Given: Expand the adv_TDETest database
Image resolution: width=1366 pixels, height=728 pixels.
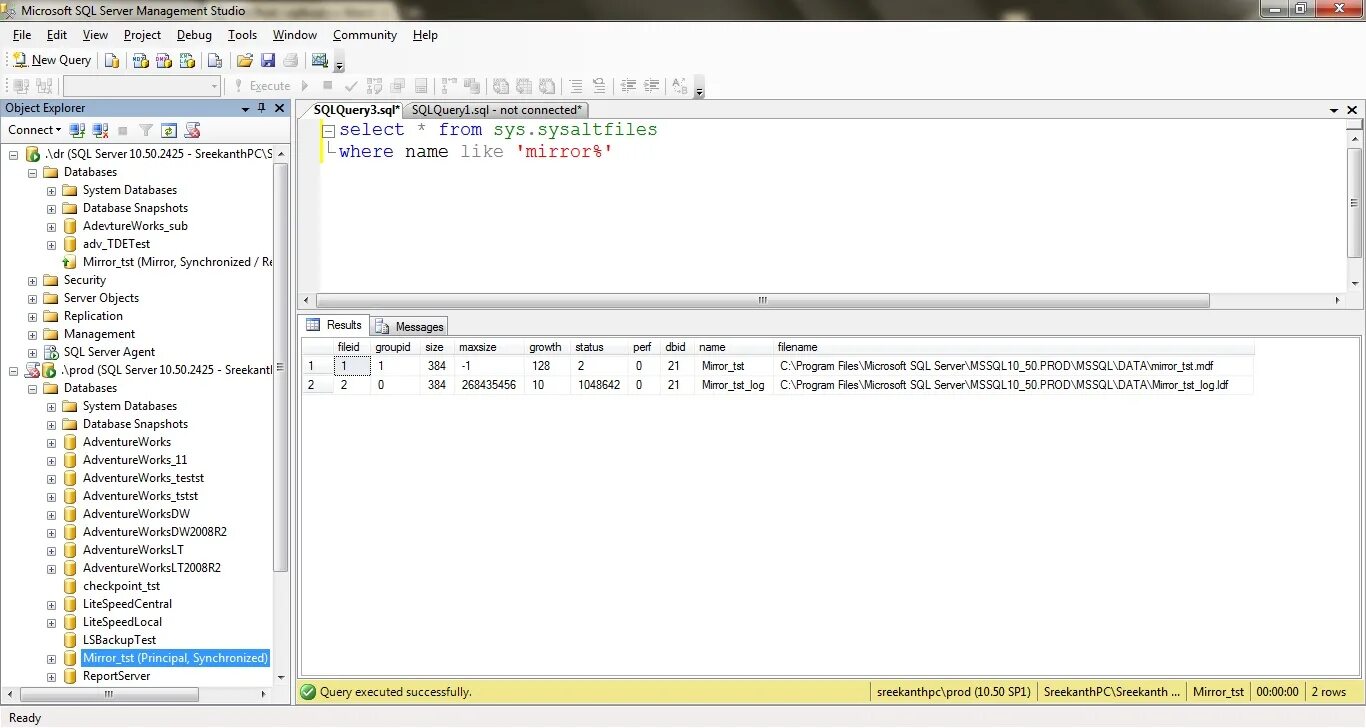Looking at the screenshot, I should (x=51, y=244).
